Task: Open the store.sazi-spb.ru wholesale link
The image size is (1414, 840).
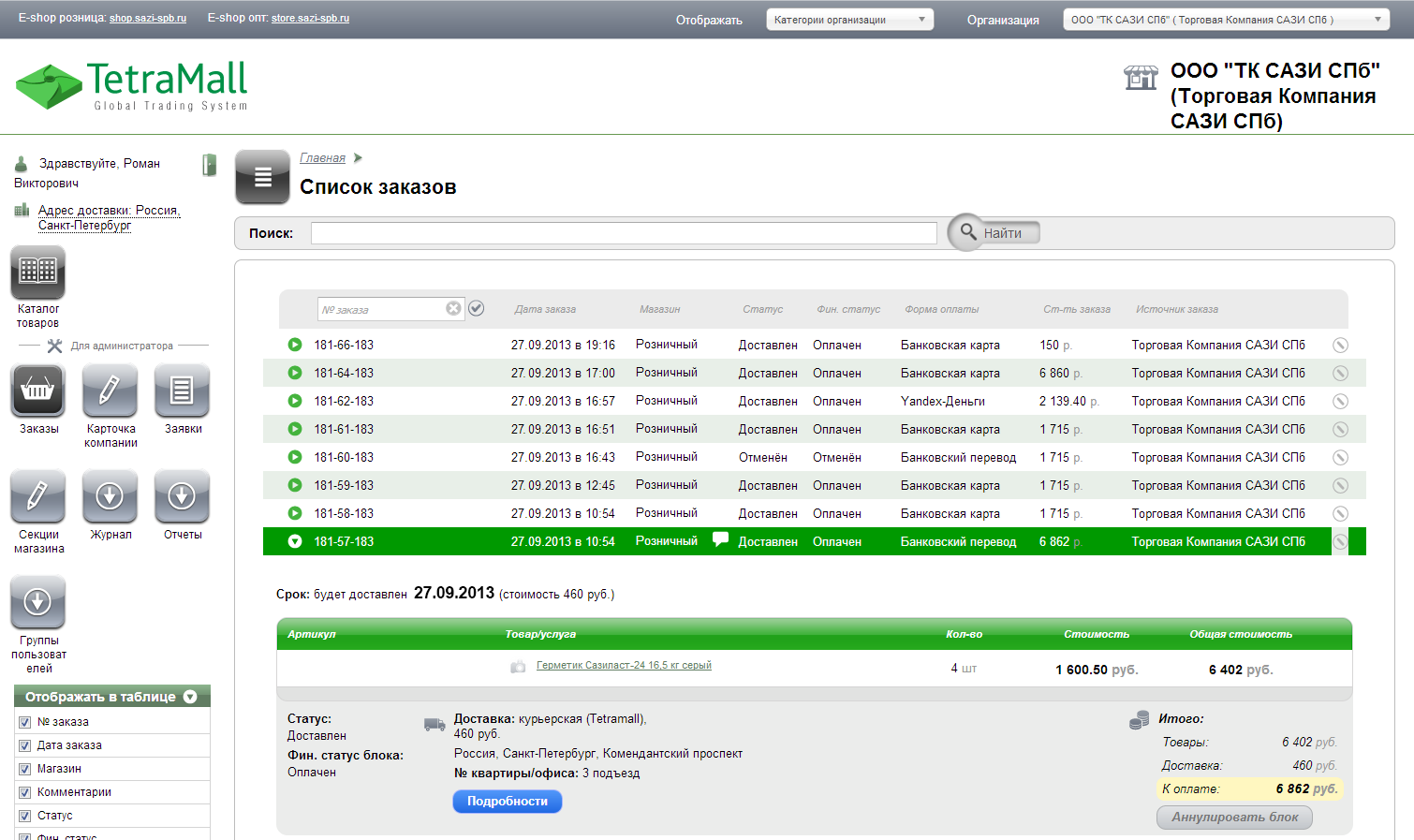Action: click(x=310, y=18)
